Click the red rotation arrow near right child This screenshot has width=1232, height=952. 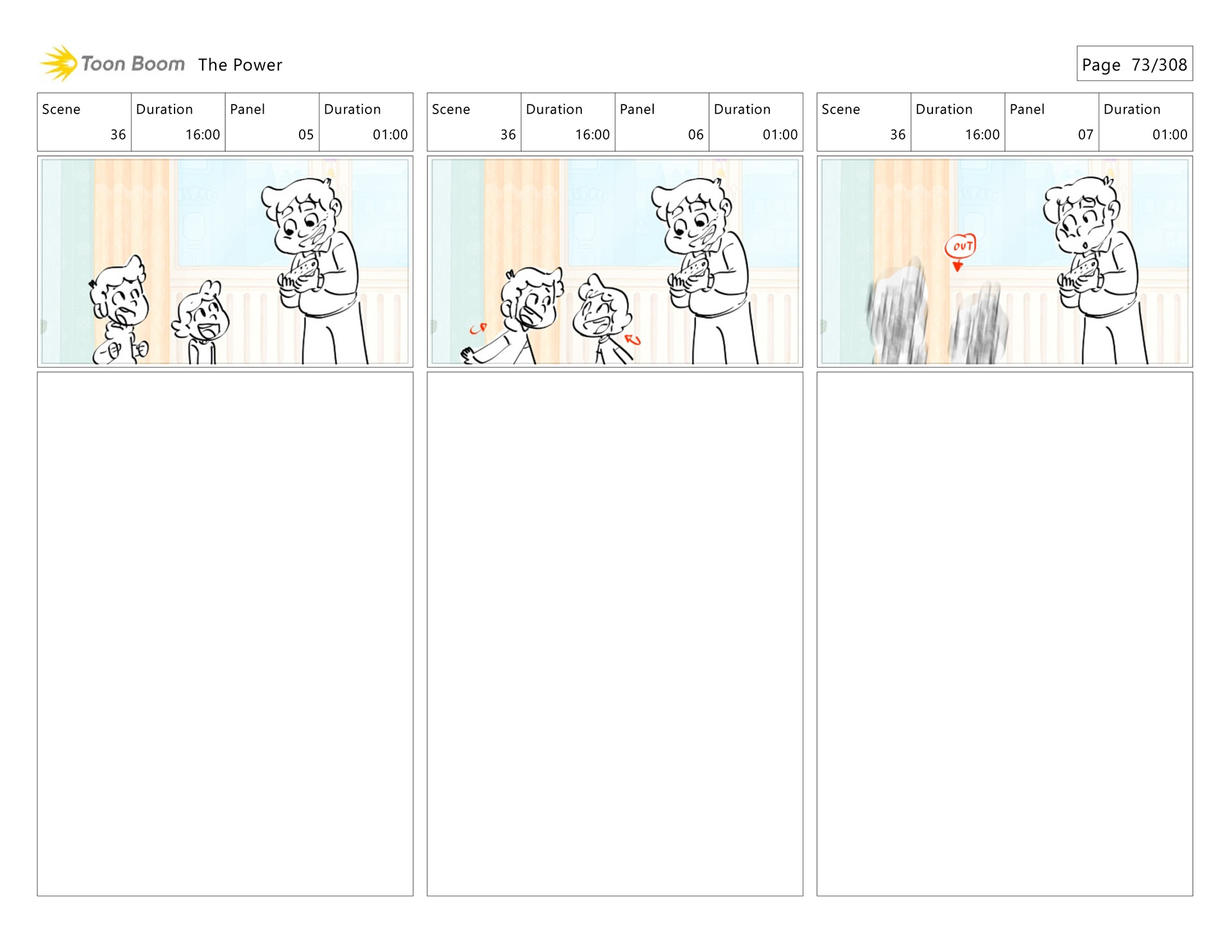pyautogui.click(x=633, y=339)
